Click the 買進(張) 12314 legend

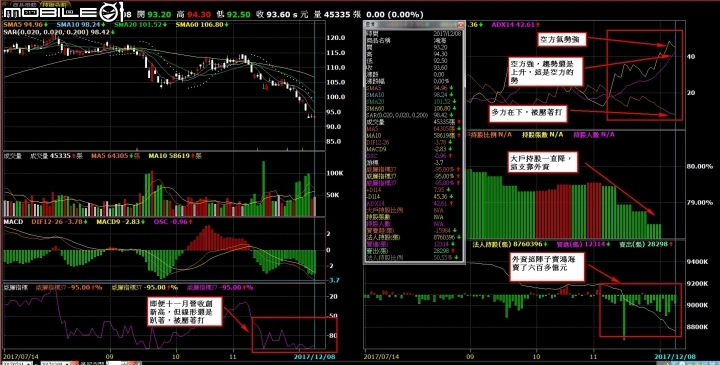583,244
